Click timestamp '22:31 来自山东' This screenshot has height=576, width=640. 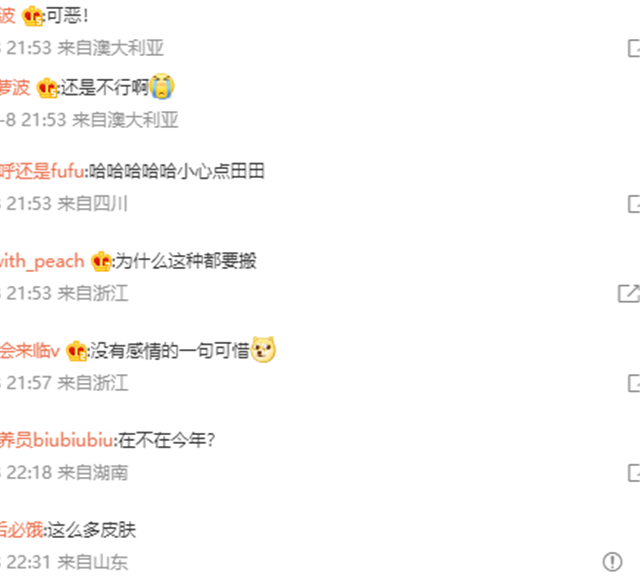click(x=67, y=562)
